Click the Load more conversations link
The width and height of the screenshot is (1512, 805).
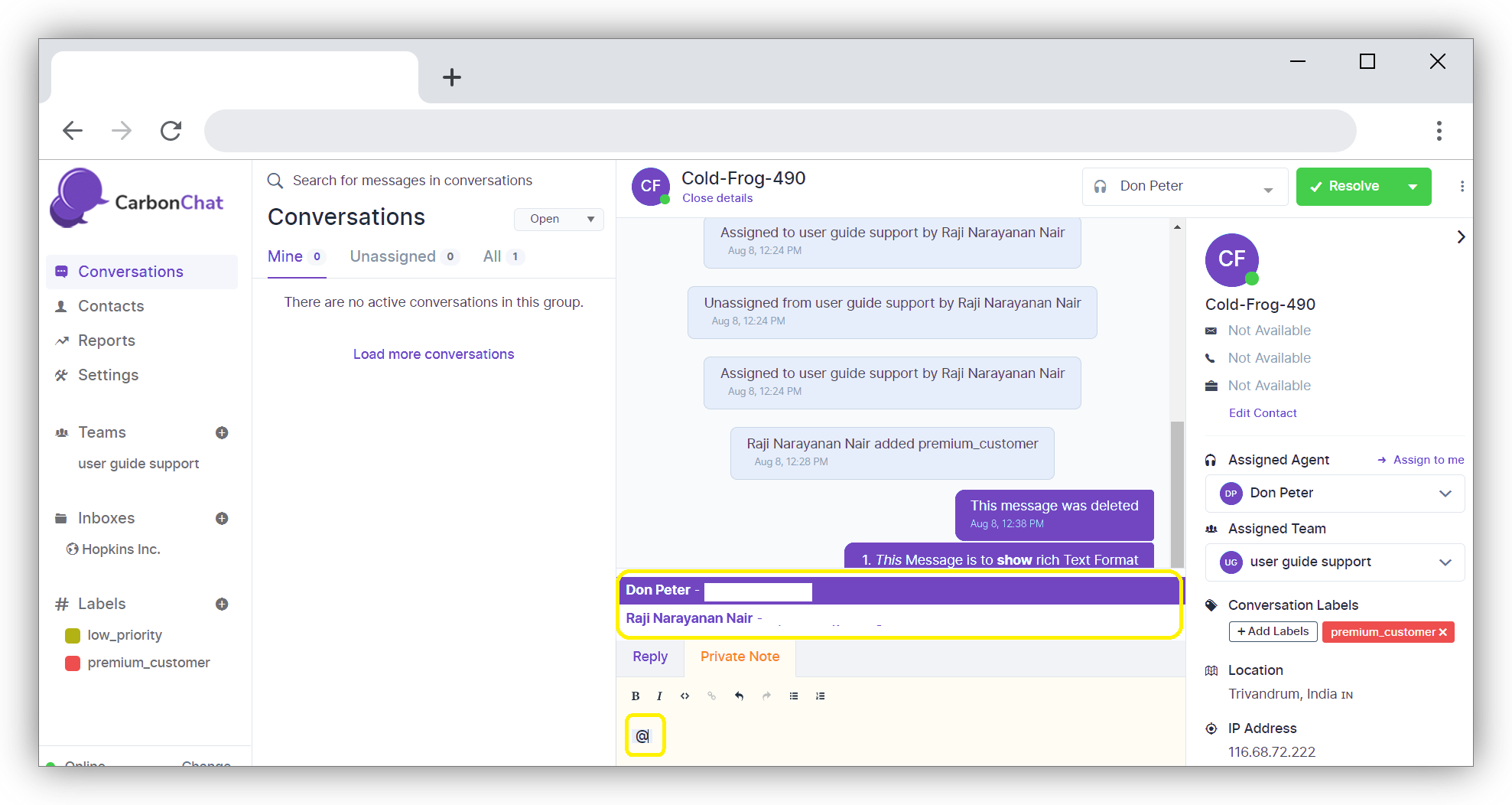click(x=433, y=354)
